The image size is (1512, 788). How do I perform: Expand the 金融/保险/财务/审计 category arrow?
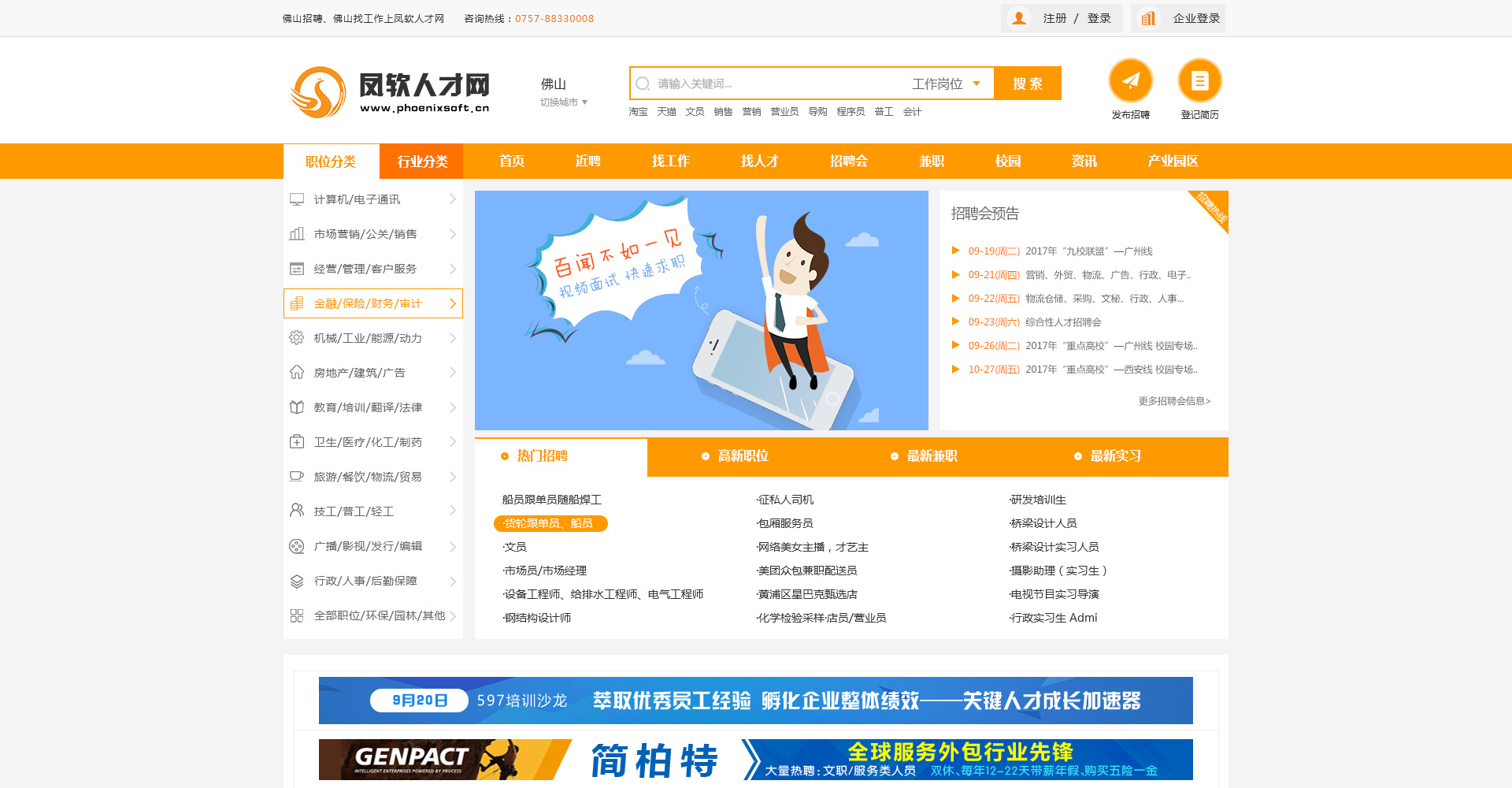(452, 303)
